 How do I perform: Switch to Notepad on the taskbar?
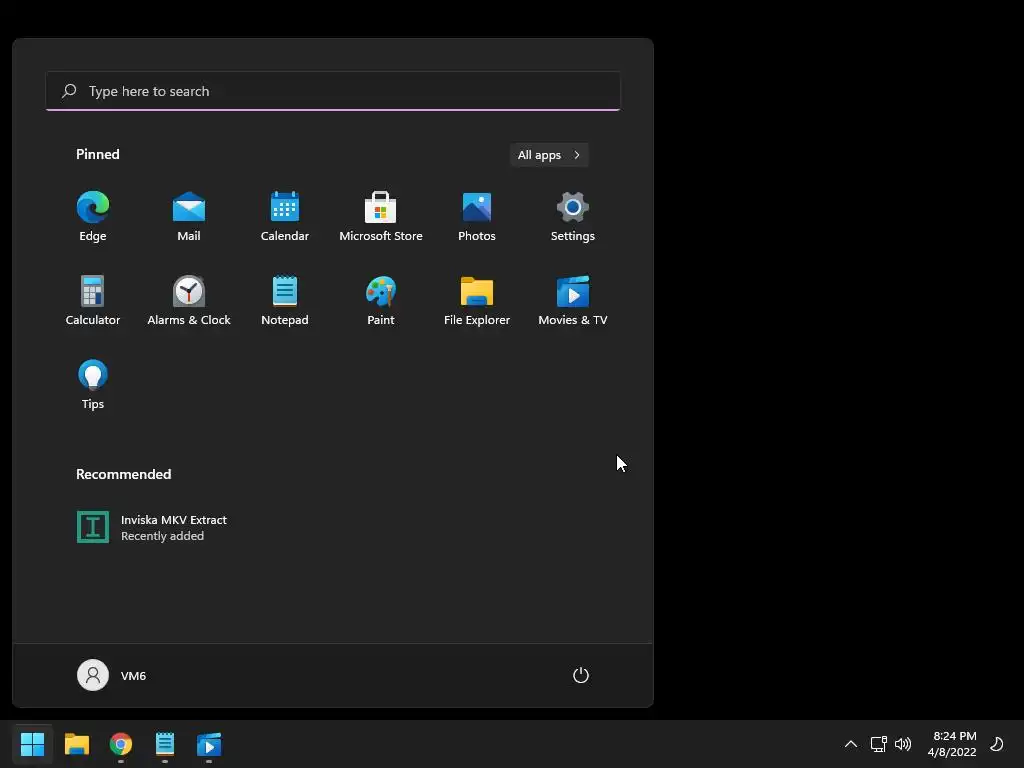click(165, 744)
